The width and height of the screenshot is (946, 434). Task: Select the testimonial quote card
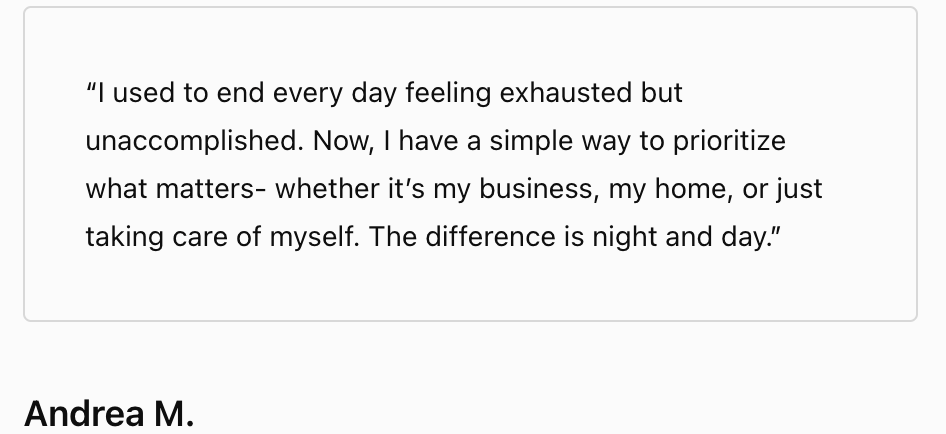point(471,164)
